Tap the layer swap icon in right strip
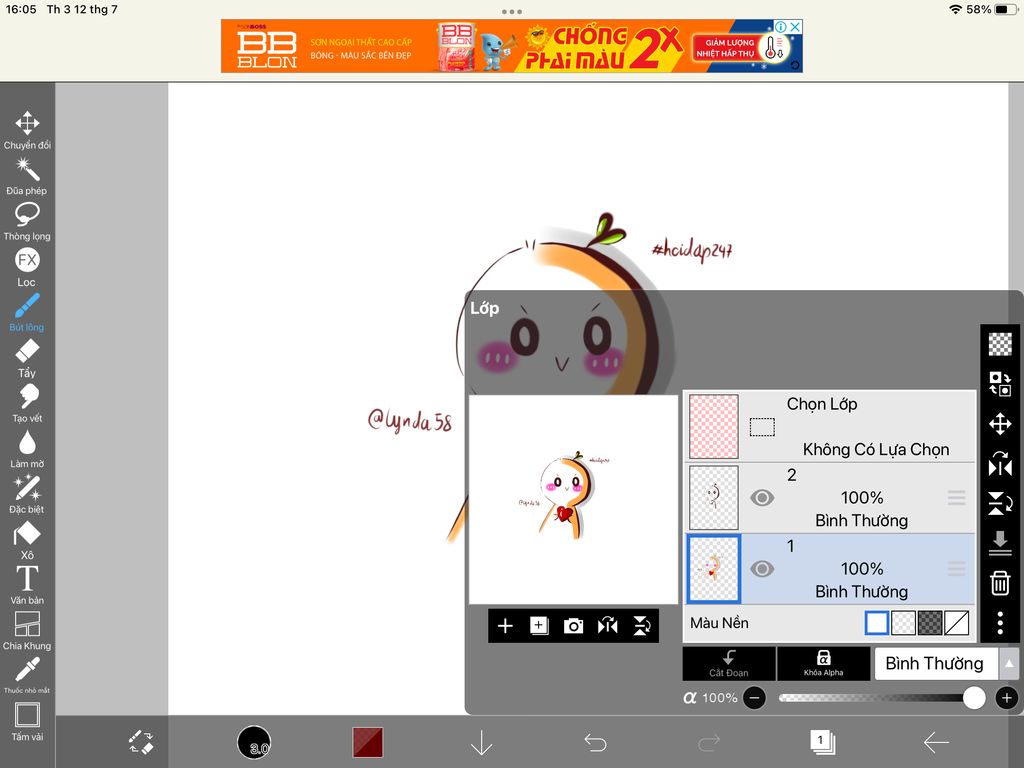 [x=1000, y=384]
